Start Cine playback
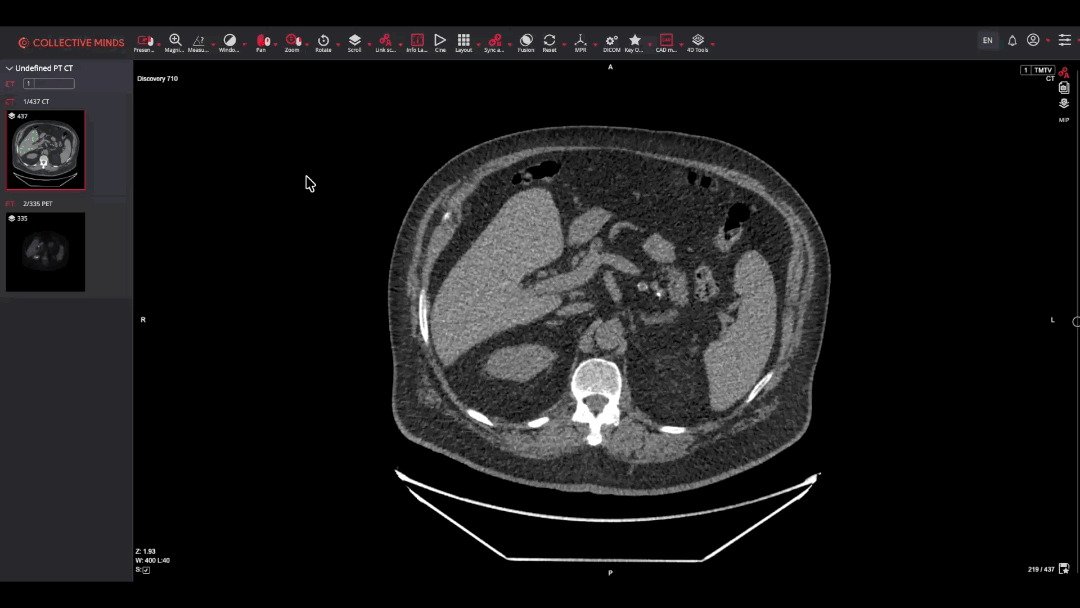Screen dimensions: 1080x608 click(440, 41)
